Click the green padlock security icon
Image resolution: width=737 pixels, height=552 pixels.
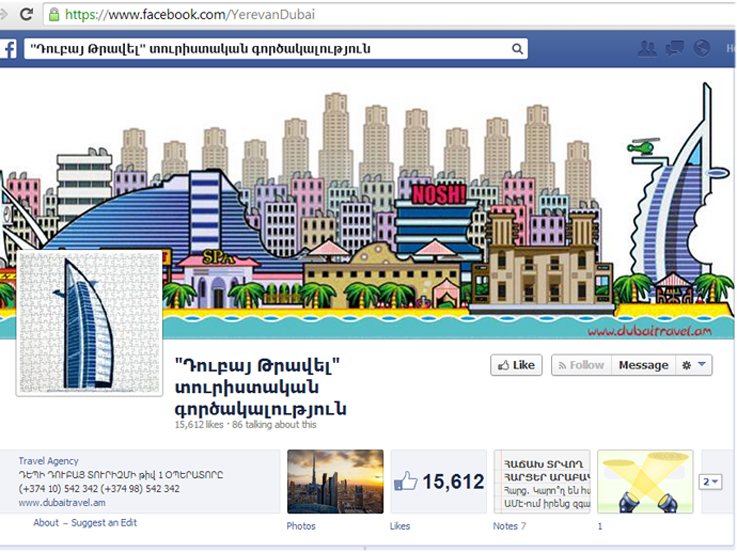(x=55, y=15)
